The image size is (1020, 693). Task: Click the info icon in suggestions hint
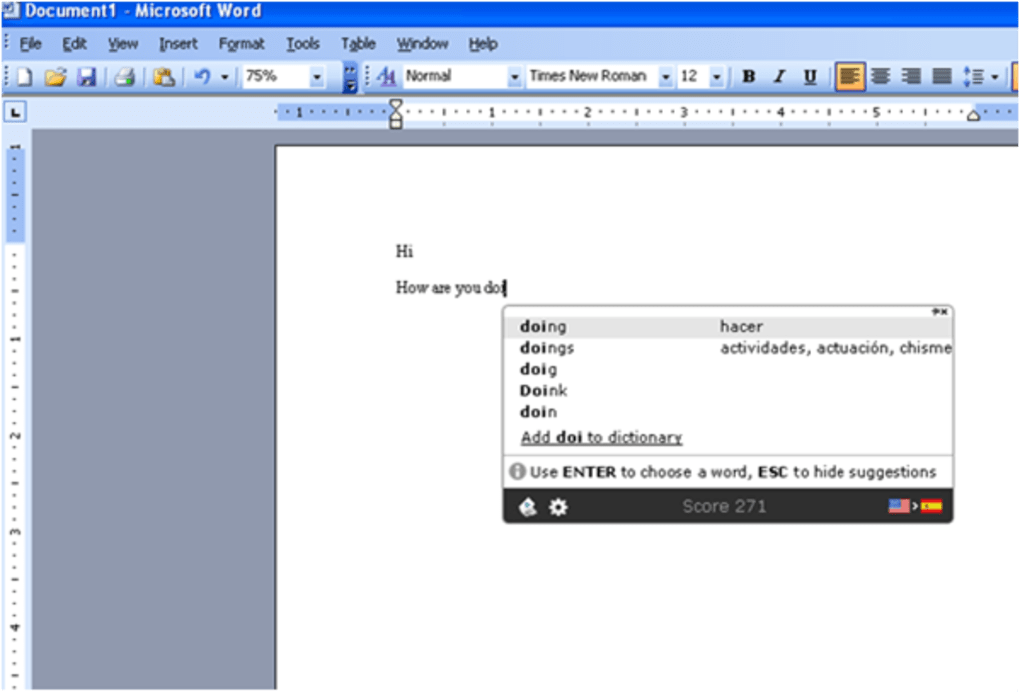click(517, 472)
